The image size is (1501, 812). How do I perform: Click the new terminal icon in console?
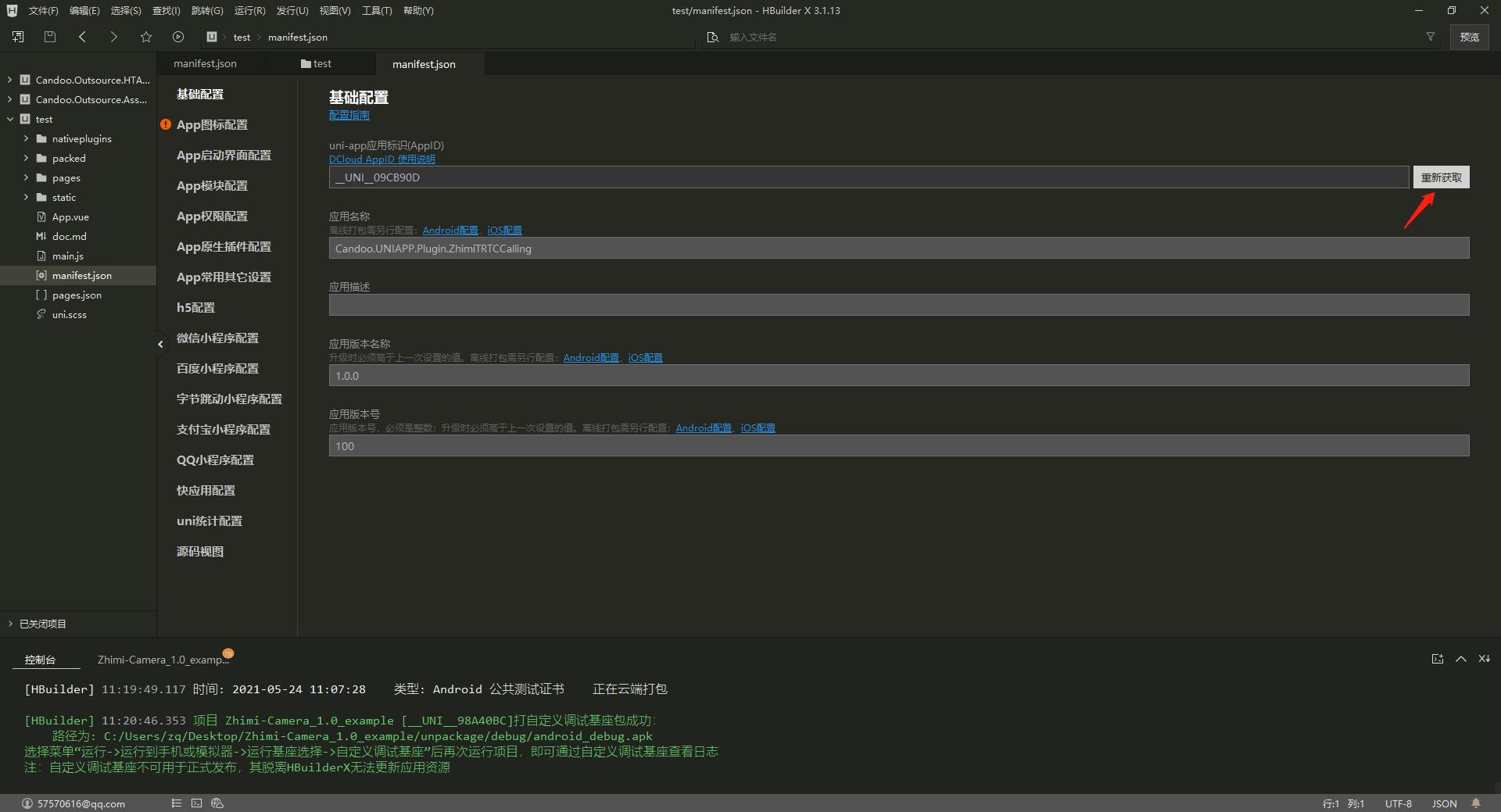pos(1437,659)
